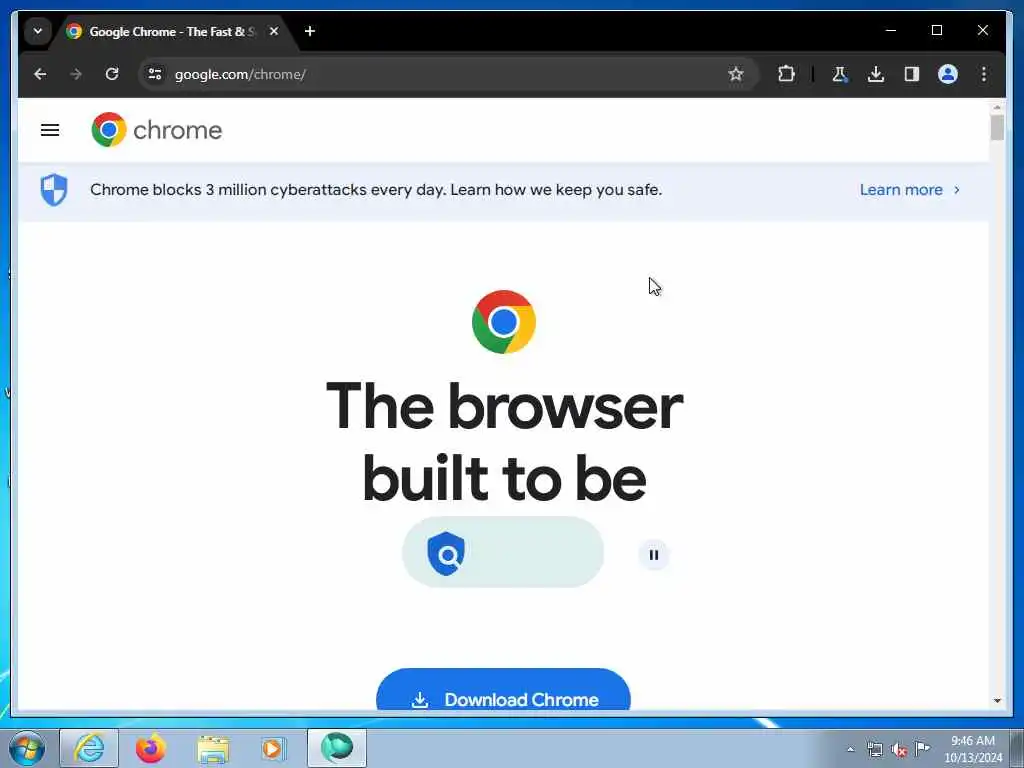Viewport: 1024px width, 768px height.
Task: Close the Google Chrome tab
Action: [x=274, y=31]
